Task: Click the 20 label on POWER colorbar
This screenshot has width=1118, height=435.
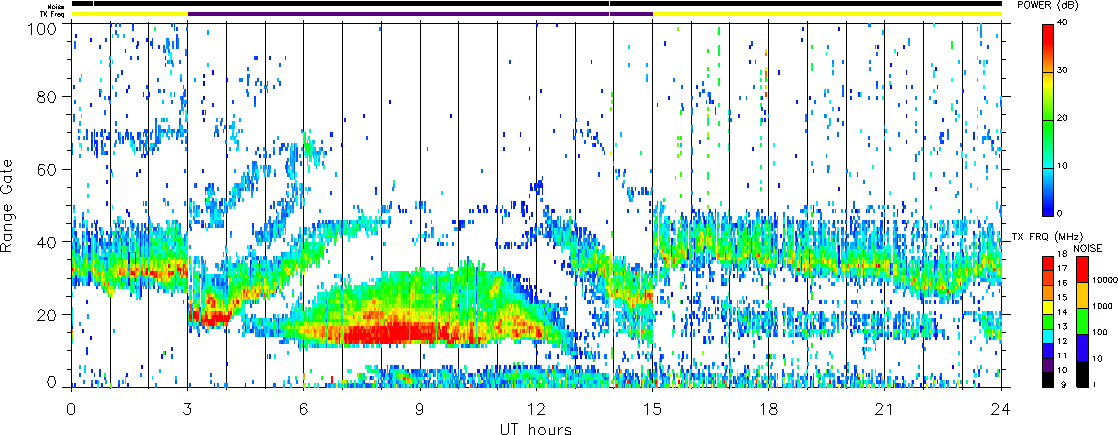Action: pos(1063,118)
